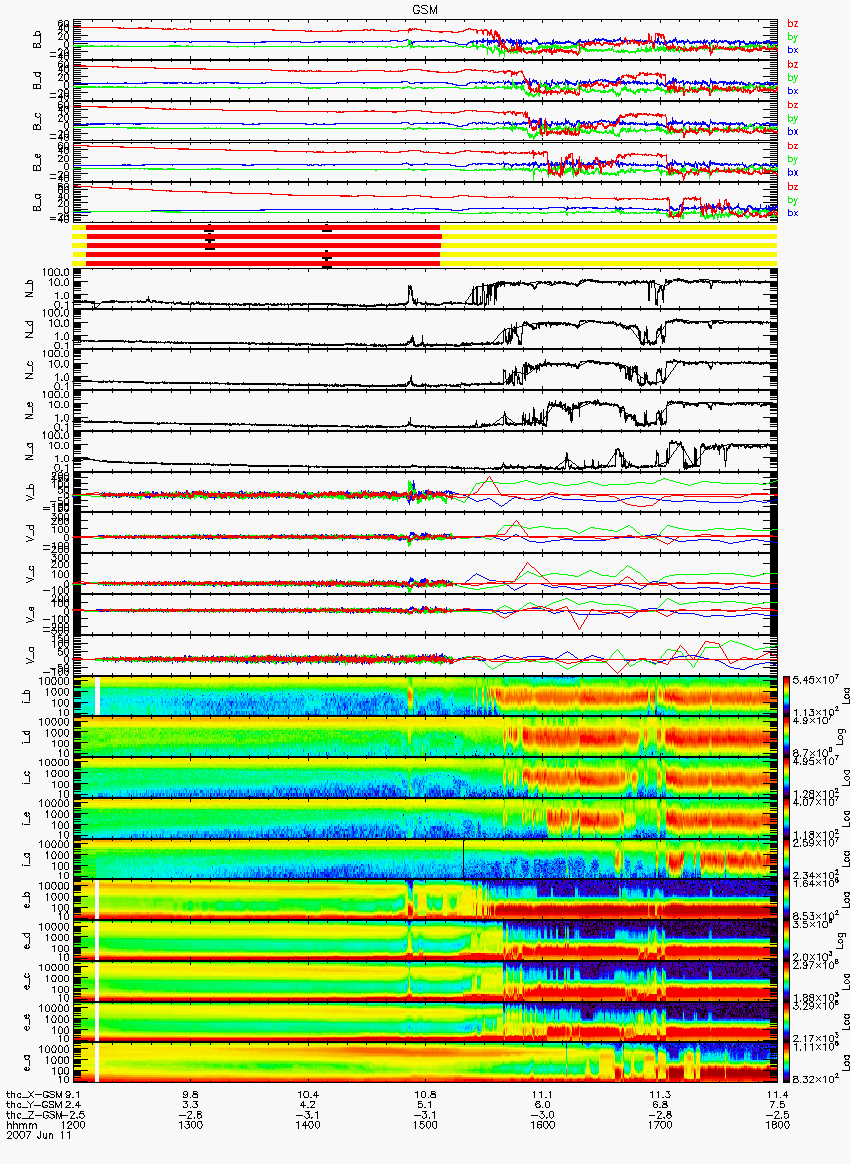The image size is (850, 1164).
Task: Click the Z-GSM value −2.6
Action: [191, 1114]
